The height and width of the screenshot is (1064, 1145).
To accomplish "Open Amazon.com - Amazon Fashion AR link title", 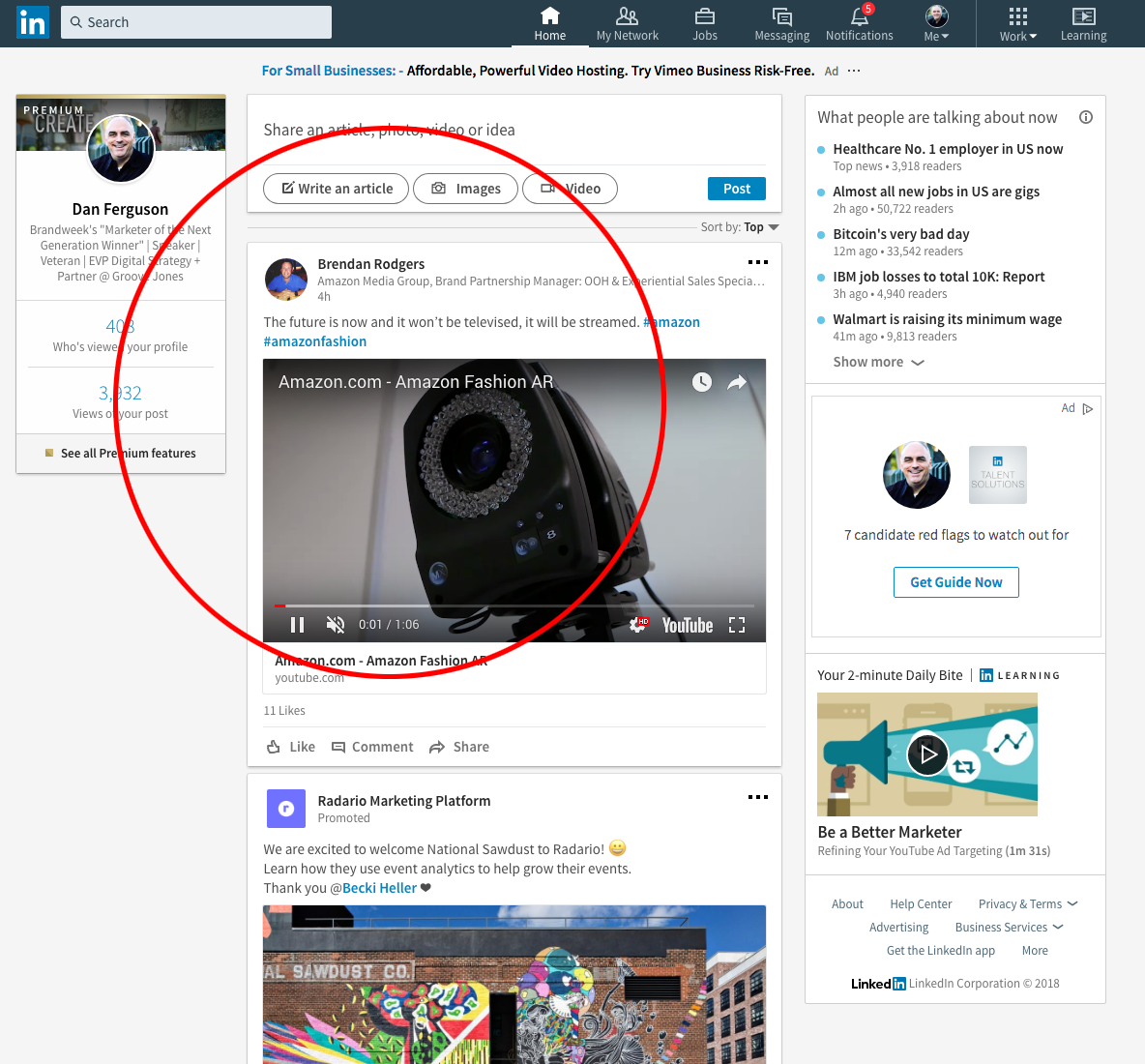I will point(381,661).
